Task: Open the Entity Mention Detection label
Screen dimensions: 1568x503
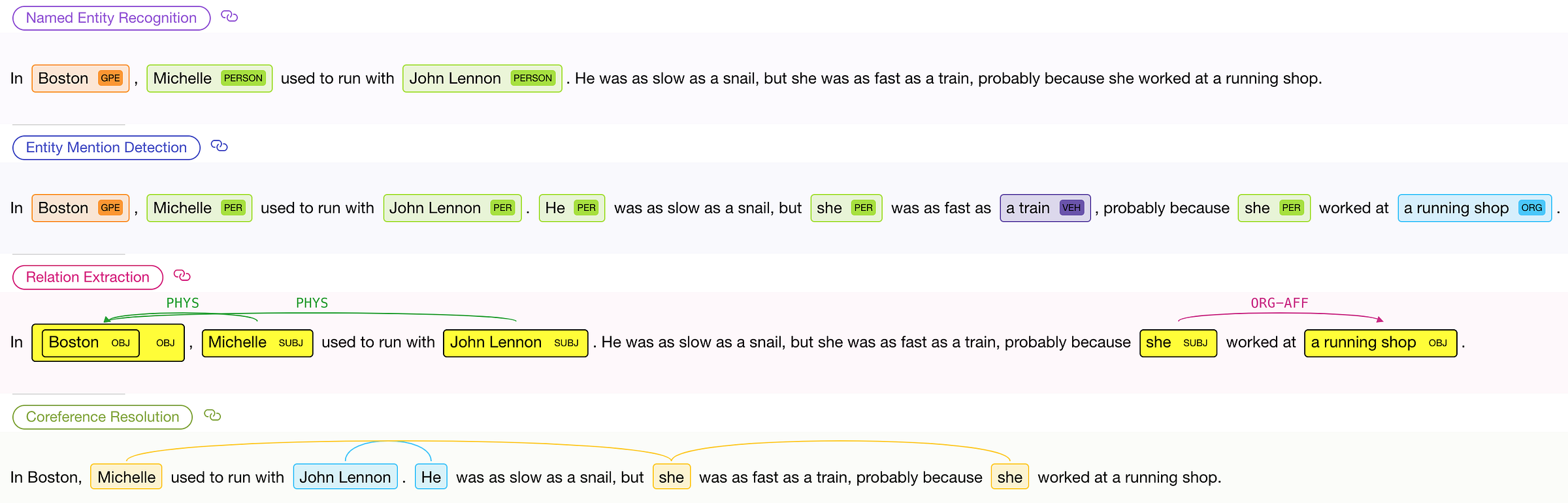Action: pos(106,148)
